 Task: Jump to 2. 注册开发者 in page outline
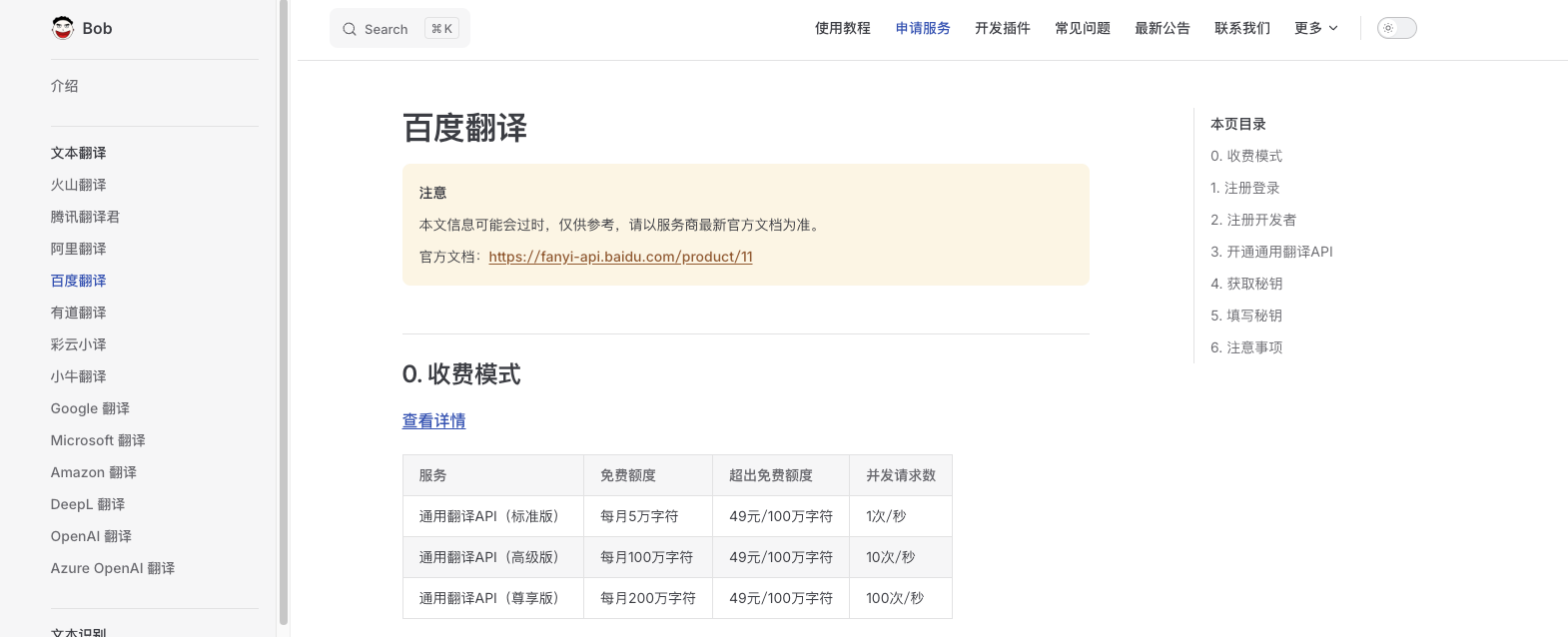[1253, 220]
